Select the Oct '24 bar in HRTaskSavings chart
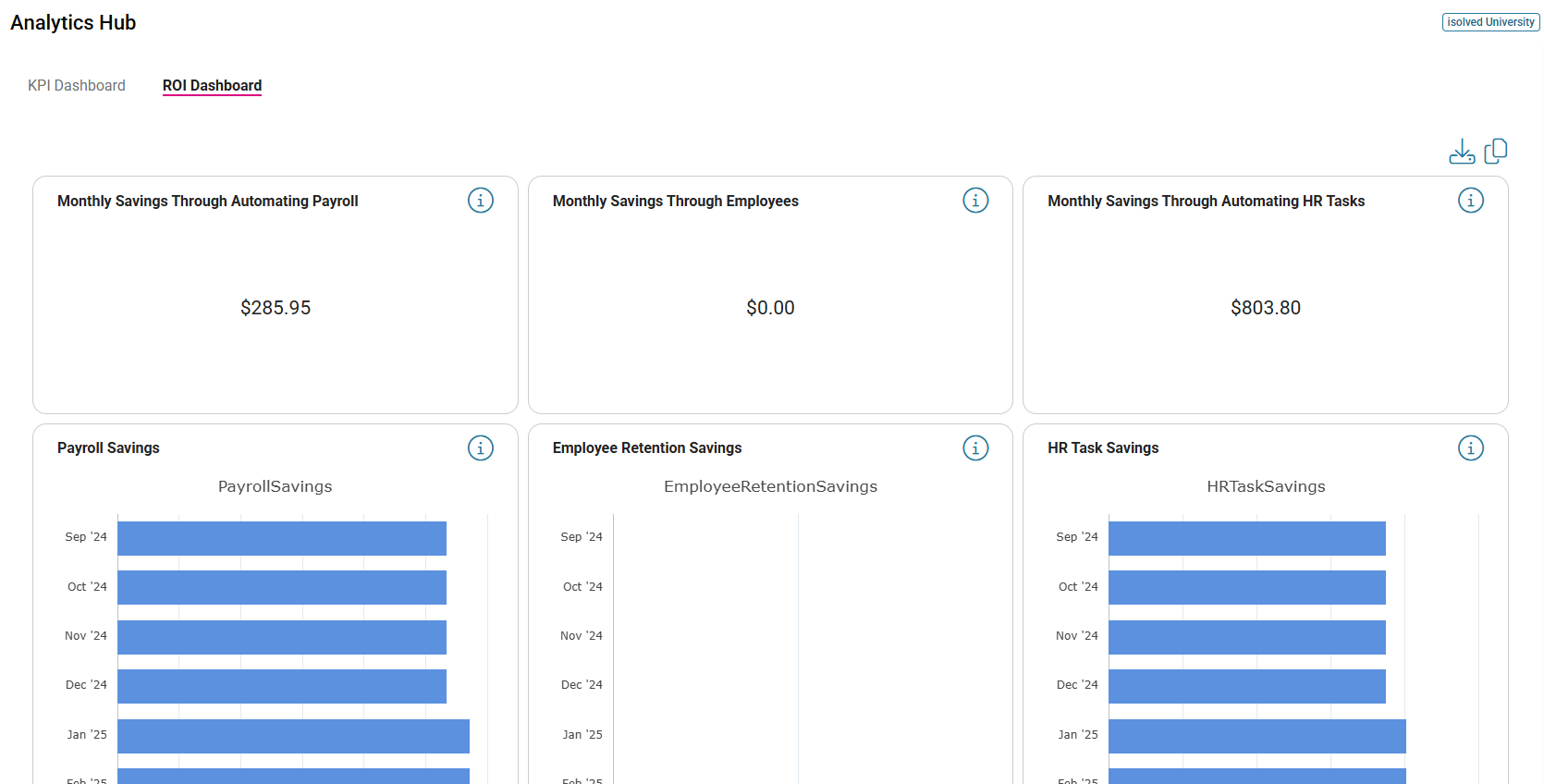Image resolution: width=1544 pixels, height=784 pixels. [x=1246, y=587]
